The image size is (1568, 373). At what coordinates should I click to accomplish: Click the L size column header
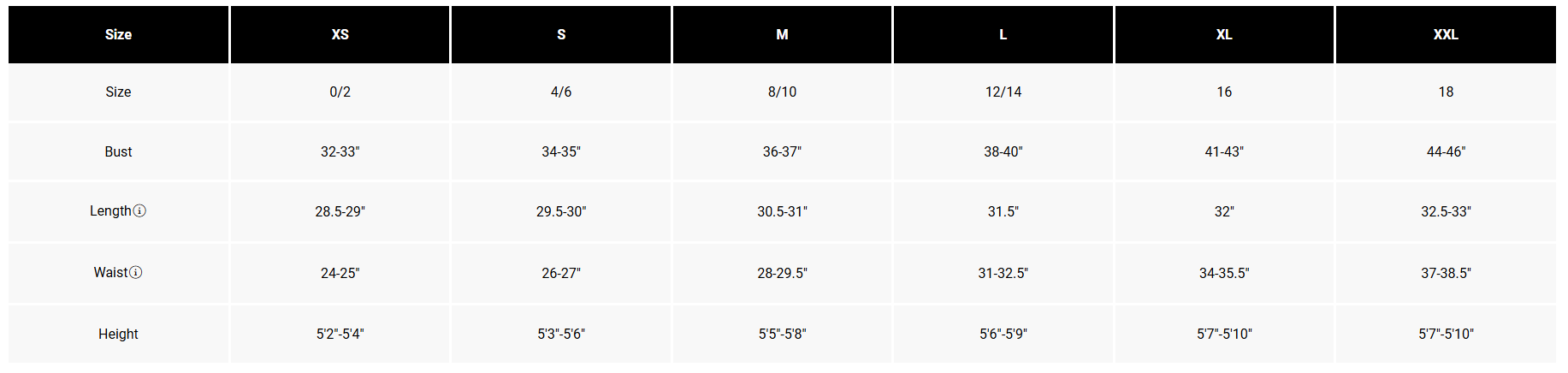(x=1003, y=34)
